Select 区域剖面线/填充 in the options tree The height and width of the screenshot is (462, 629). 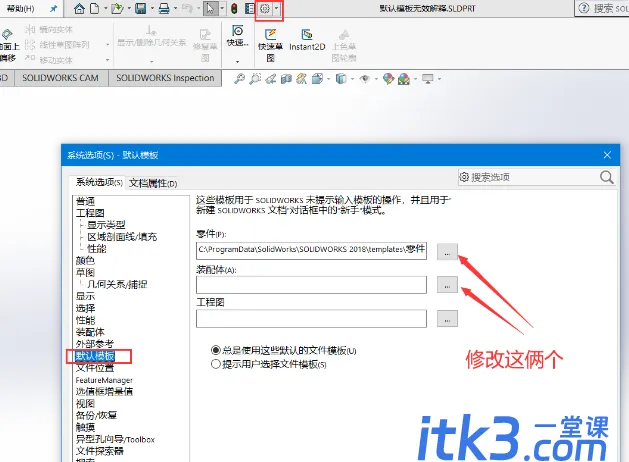pos(122,237)
